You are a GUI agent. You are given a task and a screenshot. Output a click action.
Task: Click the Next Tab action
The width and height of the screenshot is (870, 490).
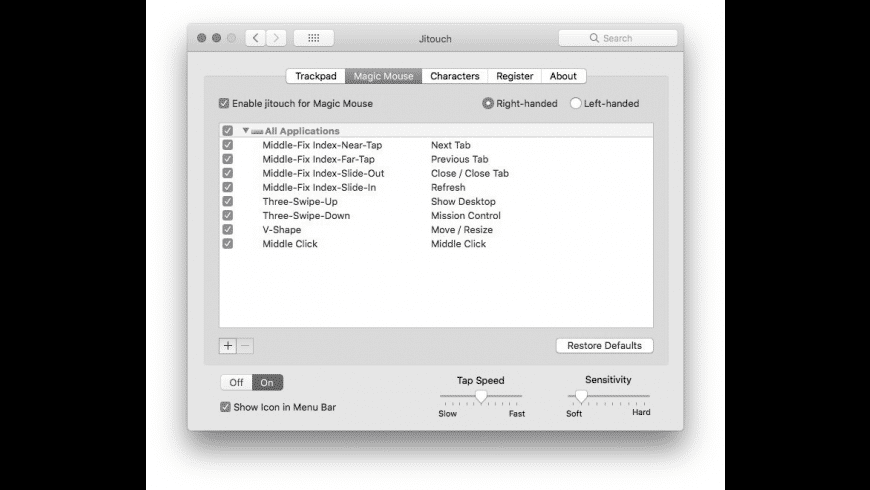click(451, 145)
